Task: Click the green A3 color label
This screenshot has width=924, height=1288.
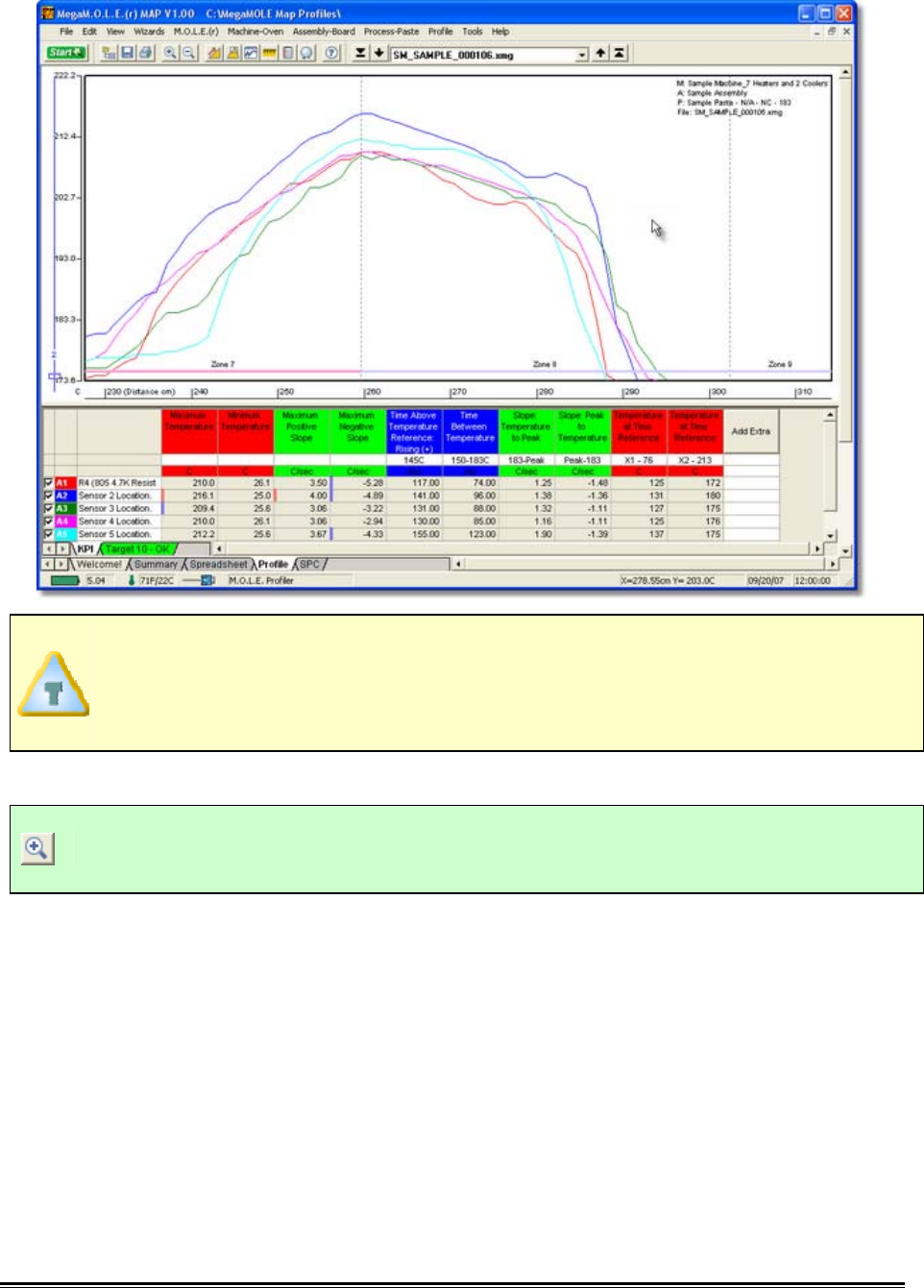Action: click(64, 508)
